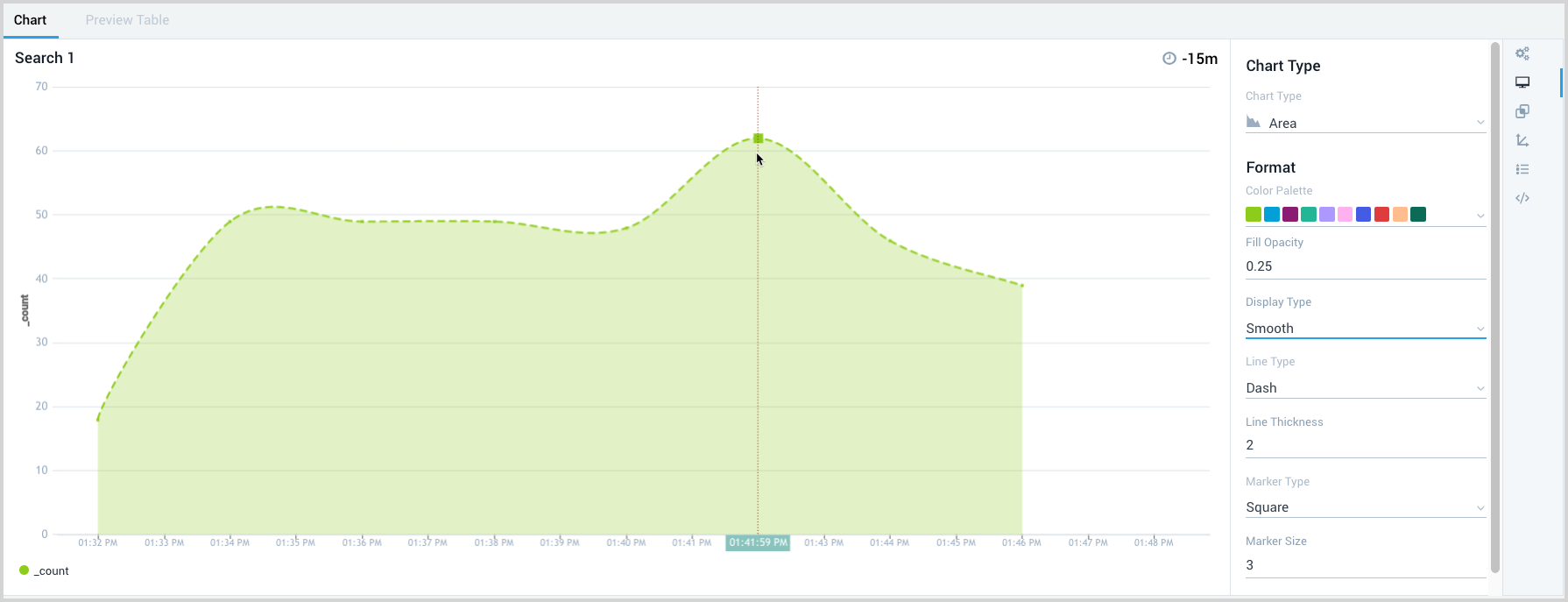Click the Line Thickness input field
The width and height of the screenshot is (1568, 602).
(1365, 445)
